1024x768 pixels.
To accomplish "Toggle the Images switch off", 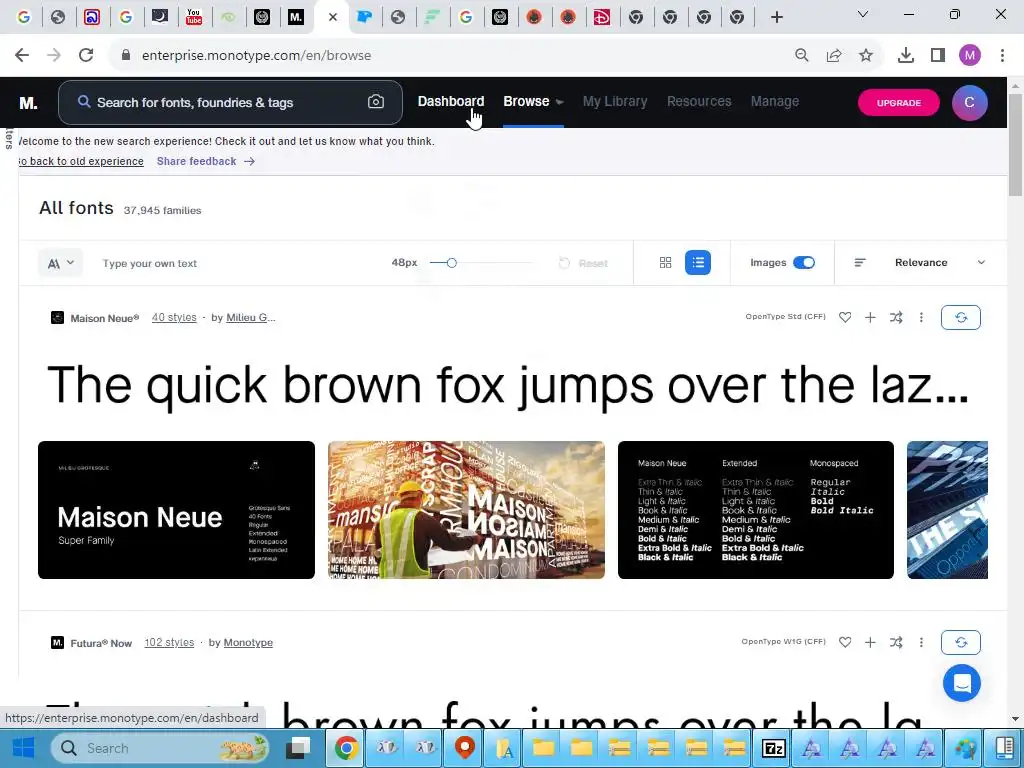I will click(804, 263).
